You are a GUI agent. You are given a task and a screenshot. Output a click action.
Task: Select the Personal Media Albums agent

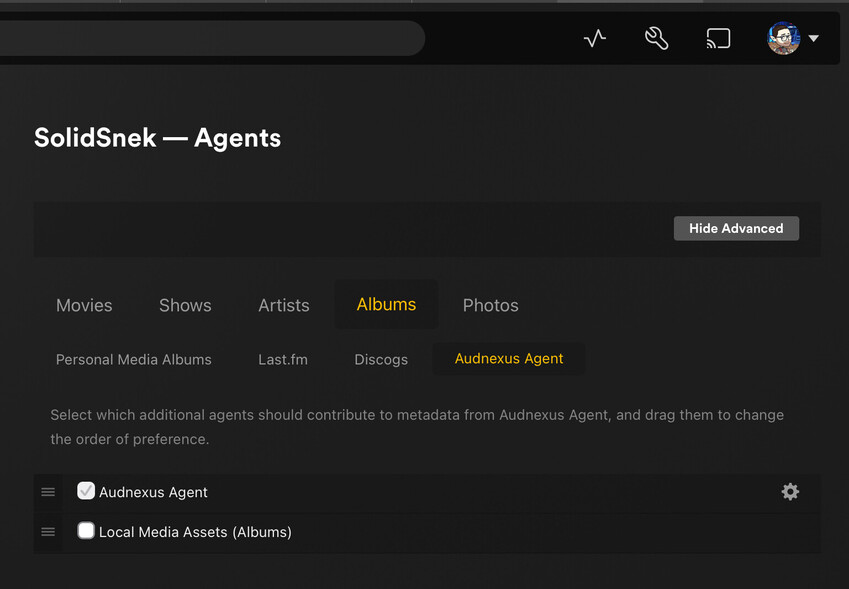pyautogui.click(x=134, y=359)
